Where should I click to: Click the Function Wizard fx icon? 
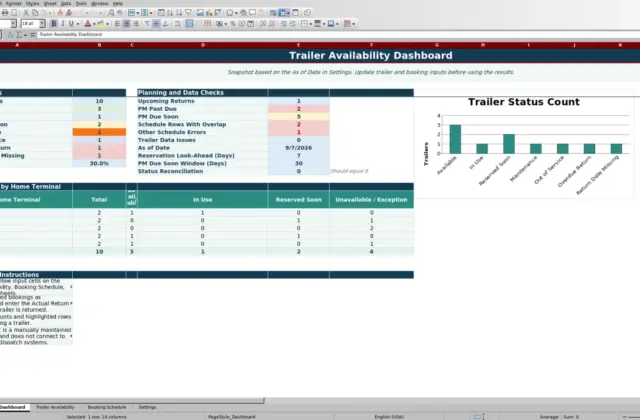tap(11, 35)
